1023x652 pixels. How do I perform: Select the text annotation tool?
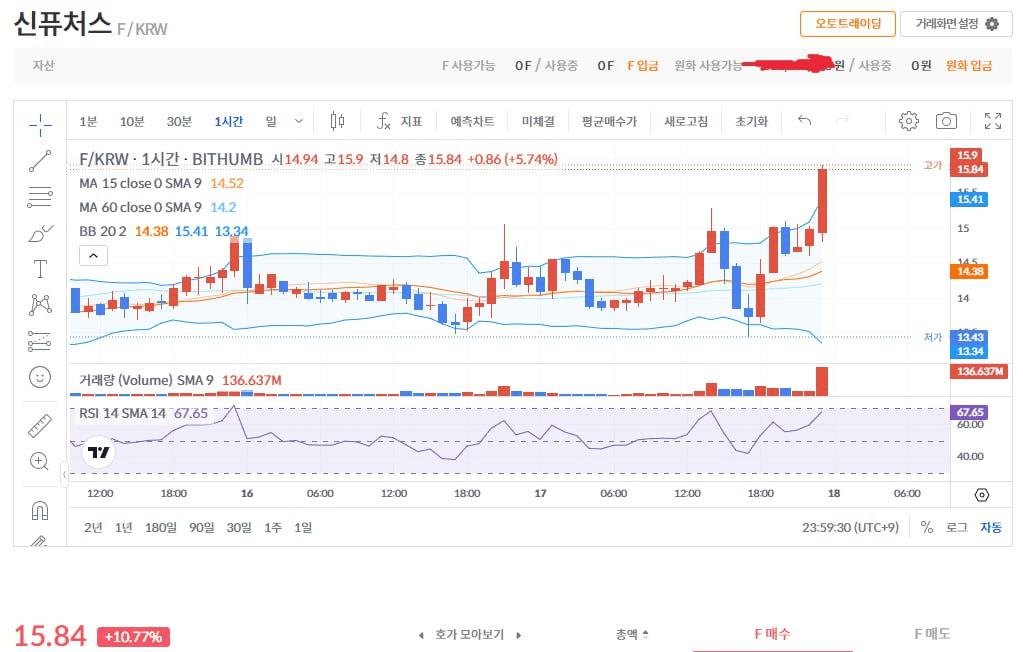[x=40, y=268]
